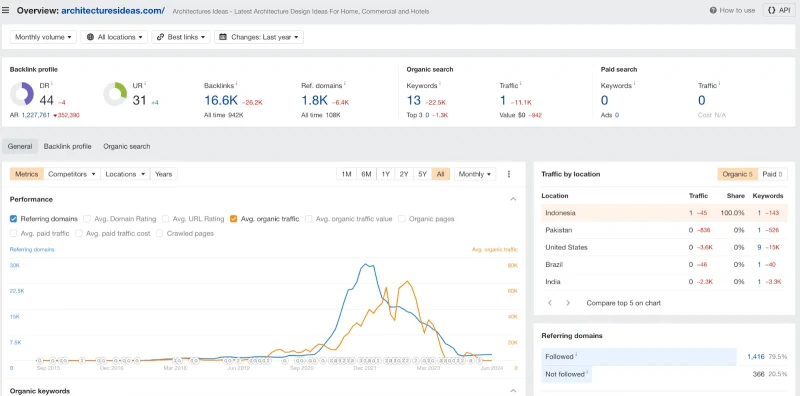Open the hamburger menu icon
The image size is (800, 396).
click(6, 10)
